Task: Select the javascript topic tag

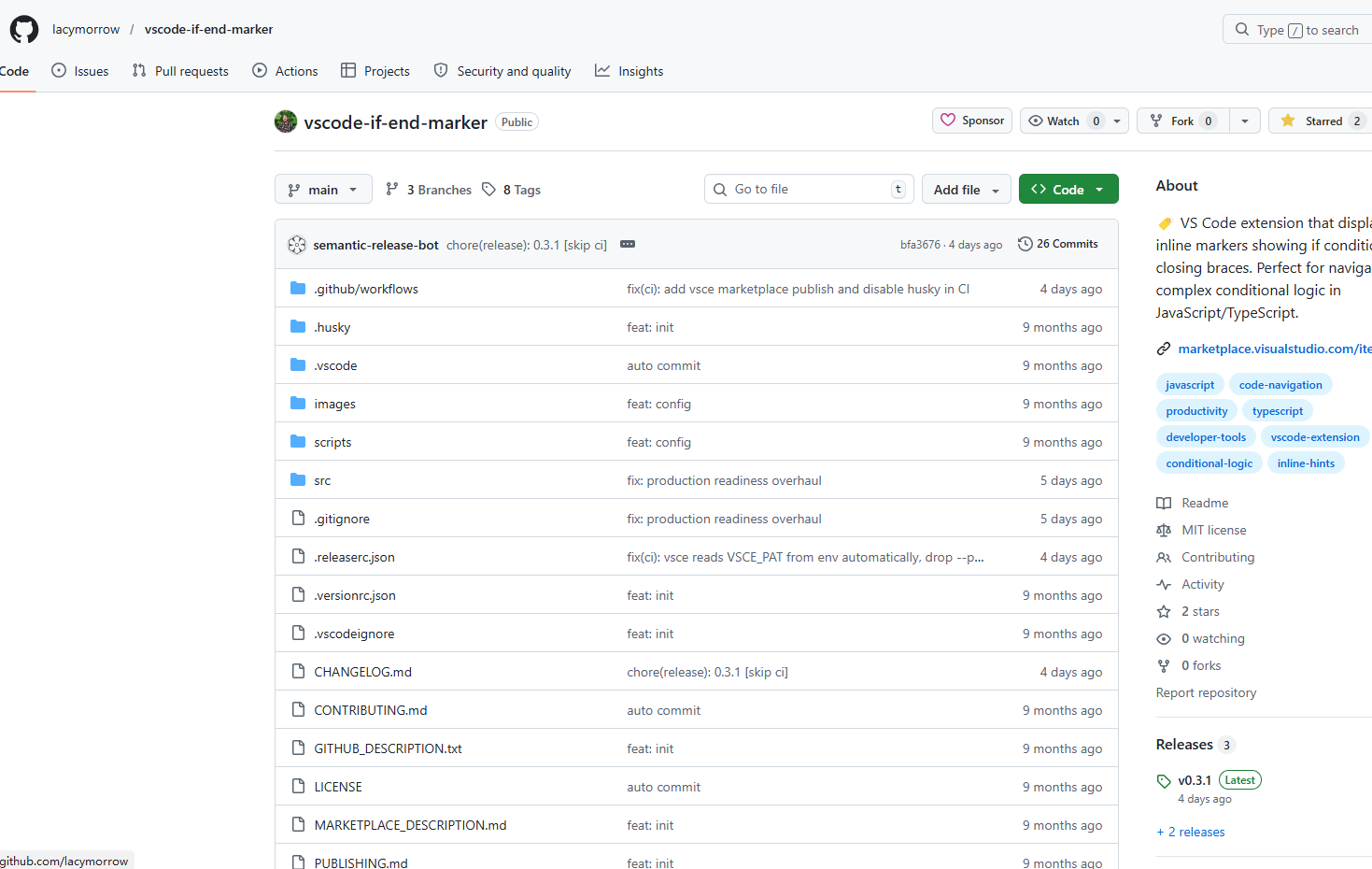Action: pos(1190,385)
